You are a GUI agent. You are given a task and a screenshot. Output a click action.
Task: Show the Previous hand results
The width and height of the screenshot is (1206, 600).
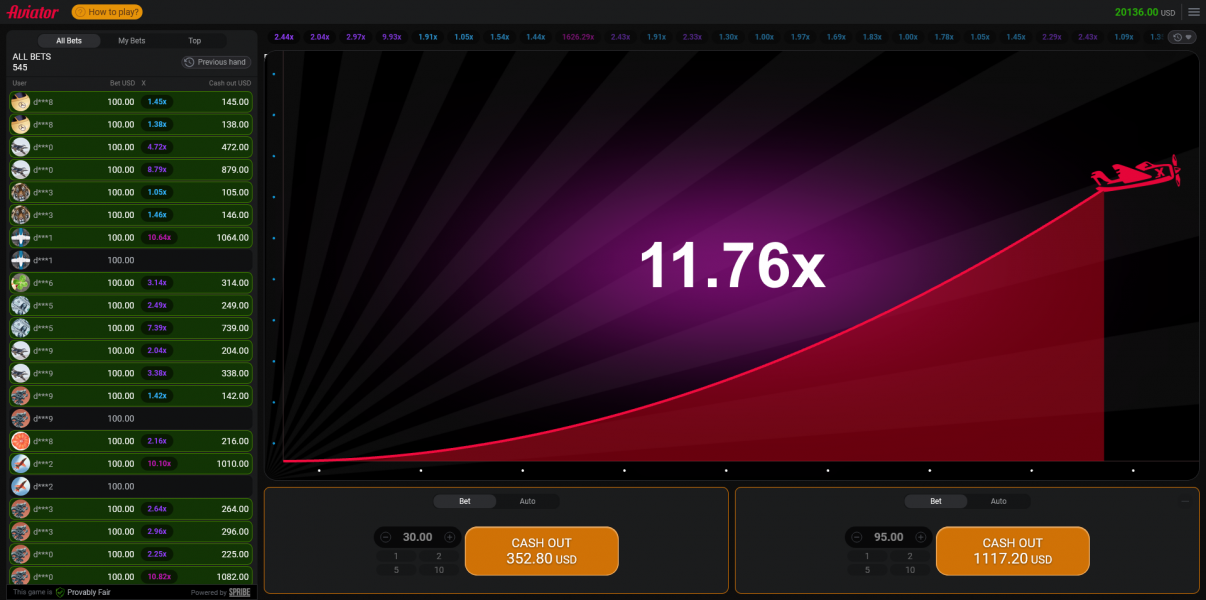[215, 62]
